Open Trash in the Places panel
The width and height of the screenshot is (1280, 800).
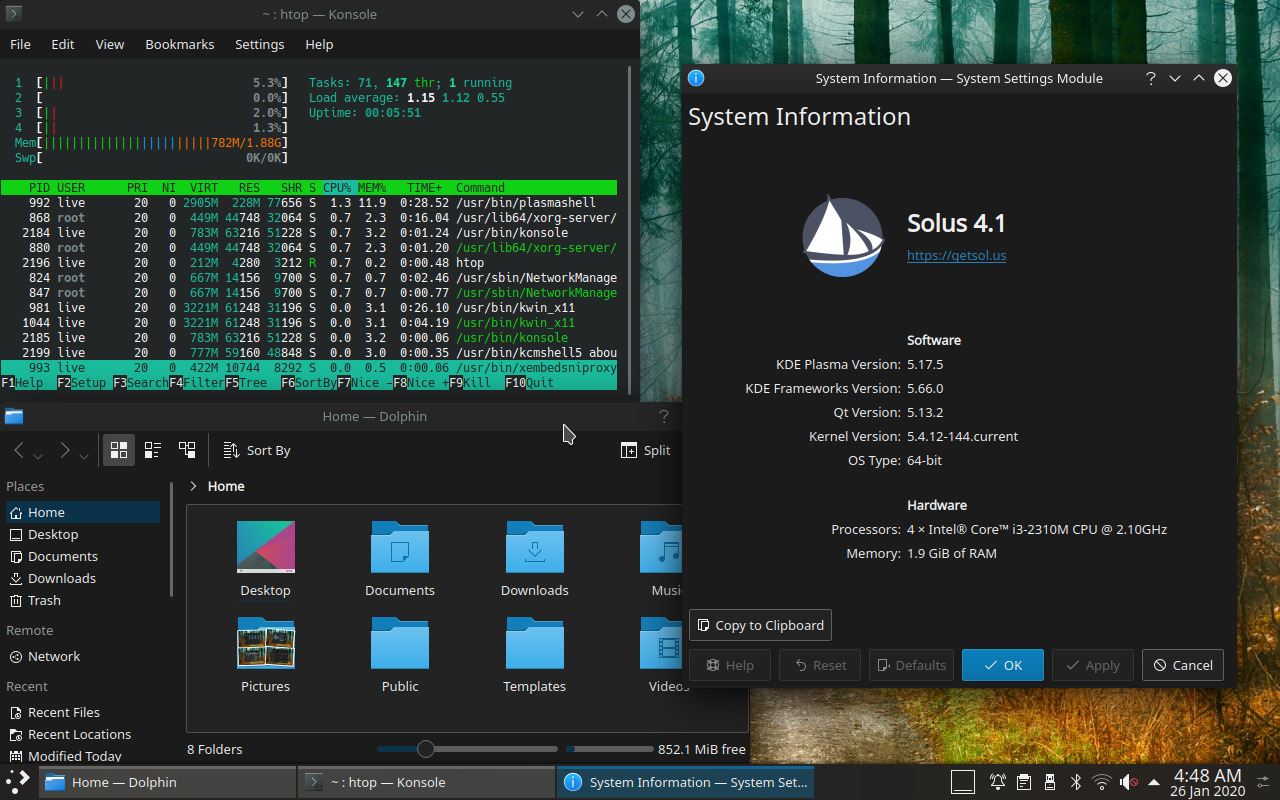click(83, 600)
